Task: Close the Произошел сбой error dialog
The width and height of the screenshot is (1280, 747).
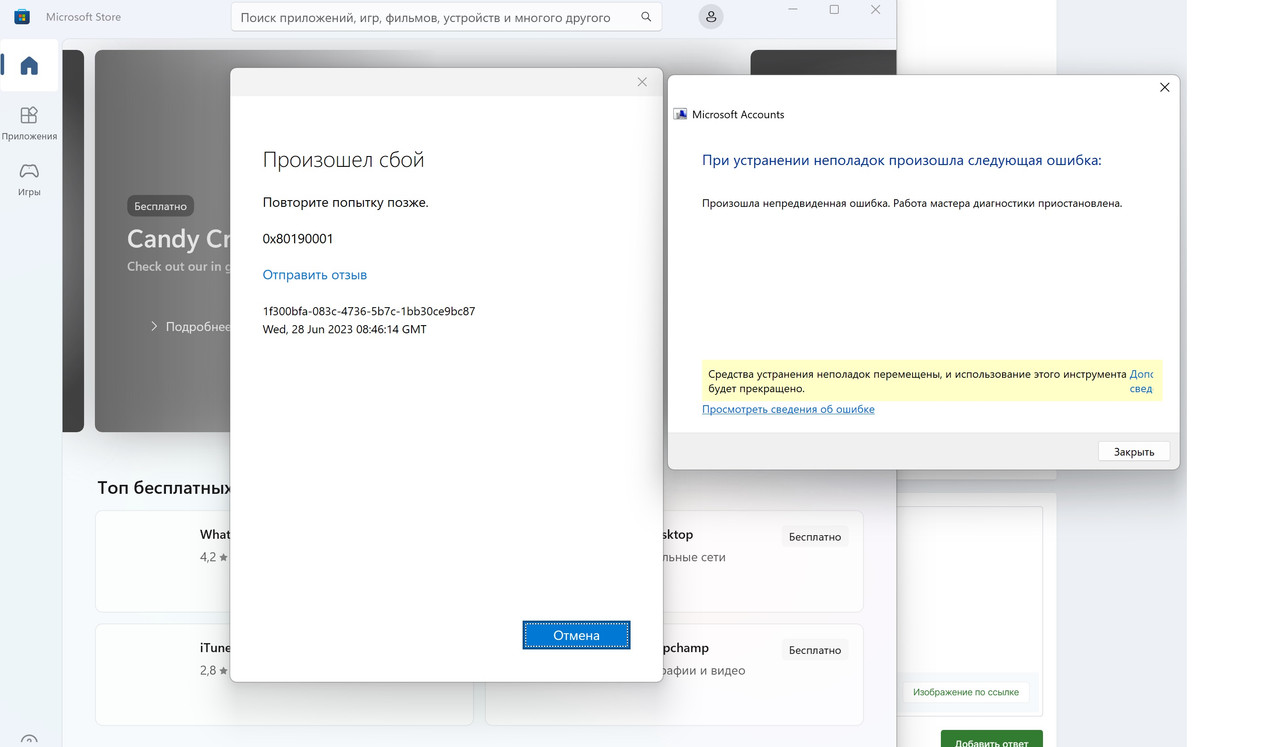Action: click(642, 82)
